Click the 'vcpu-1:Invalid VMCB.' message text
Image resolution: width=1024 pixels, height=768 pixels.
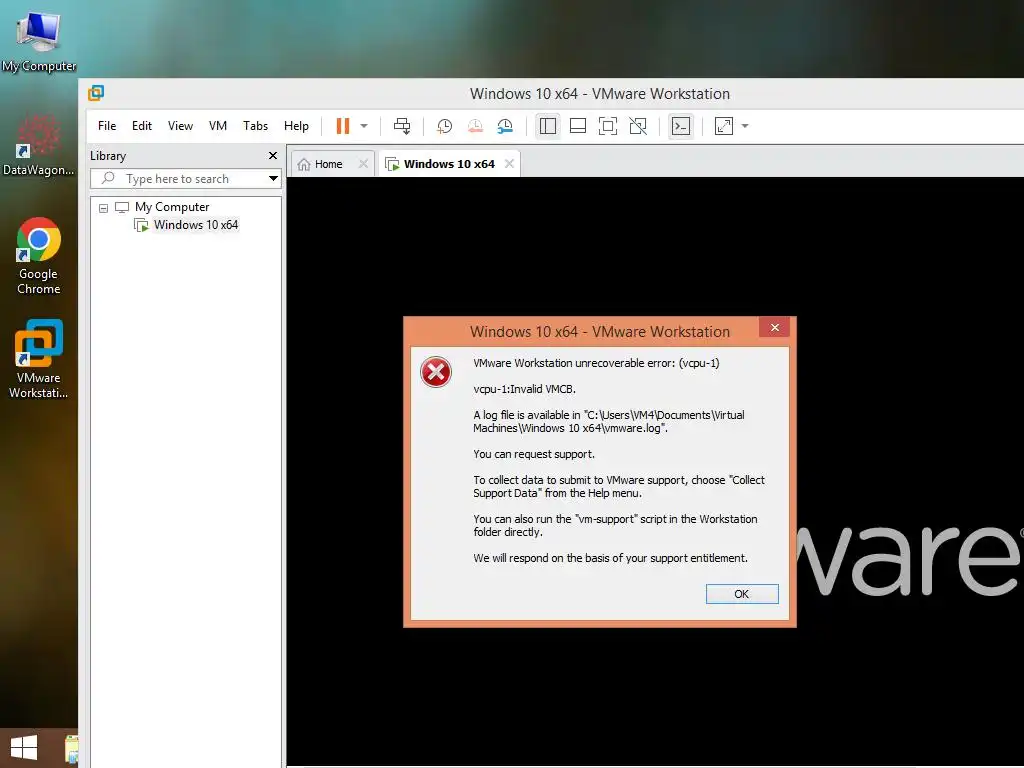524,389
